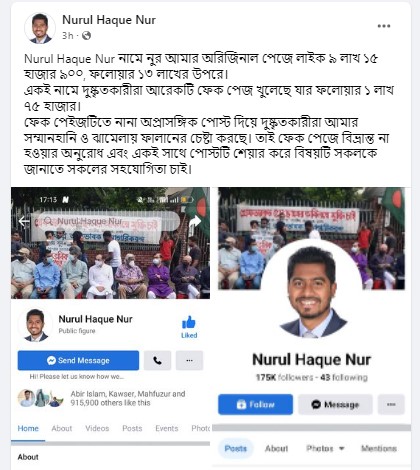The image size is (420, 470).
Task: Select the Events tab
Action: [x=167, y=428]
